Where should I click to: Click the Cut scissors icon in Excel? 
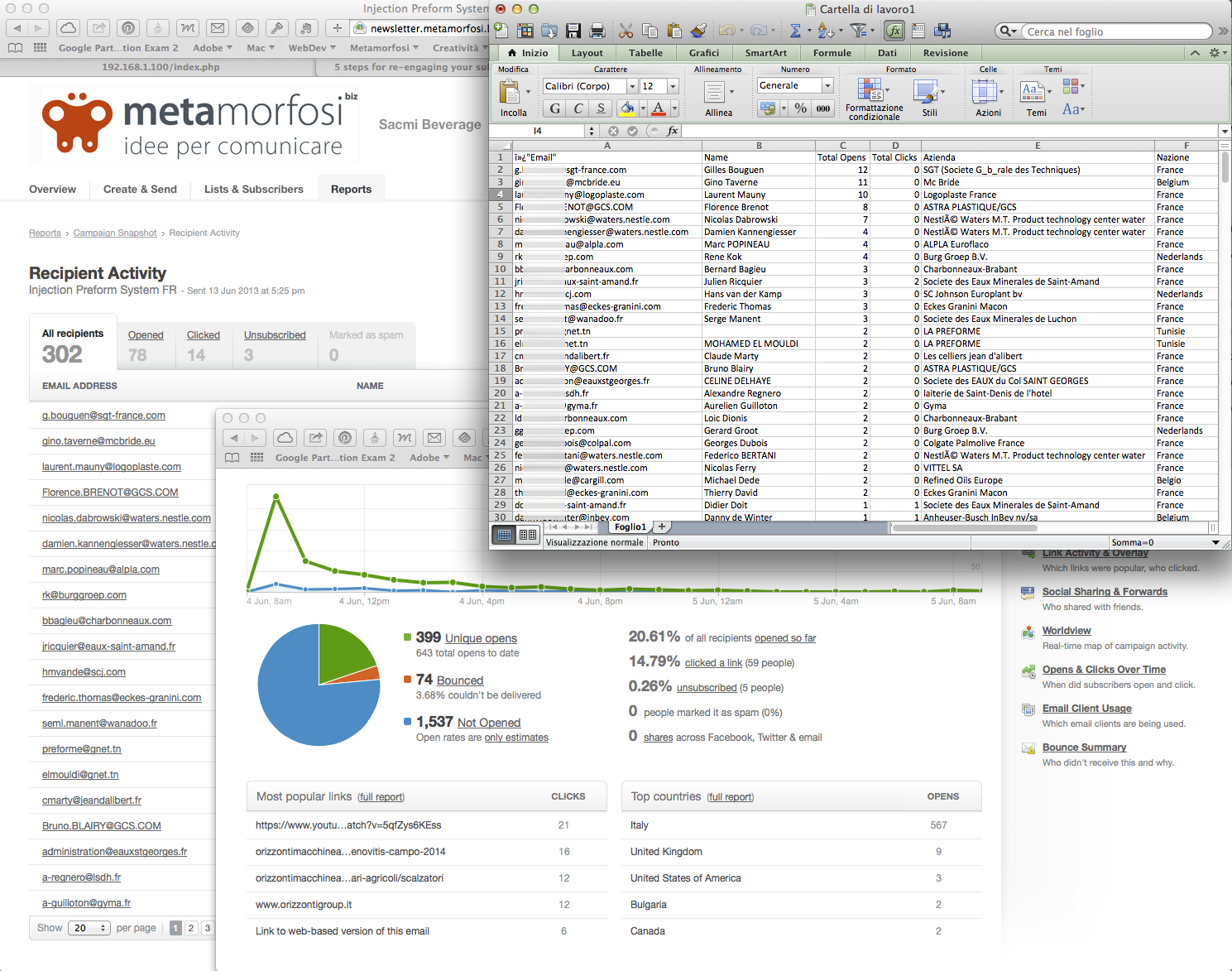point(626,31)
